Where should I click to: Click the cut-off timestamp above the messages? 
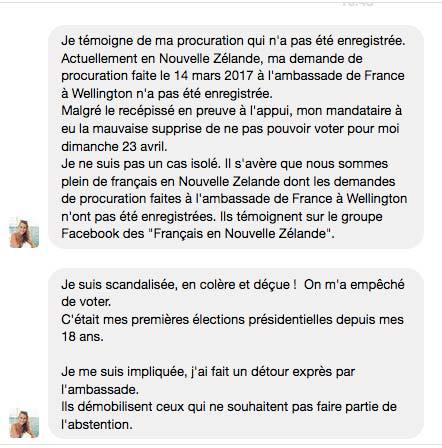[358, 3]
